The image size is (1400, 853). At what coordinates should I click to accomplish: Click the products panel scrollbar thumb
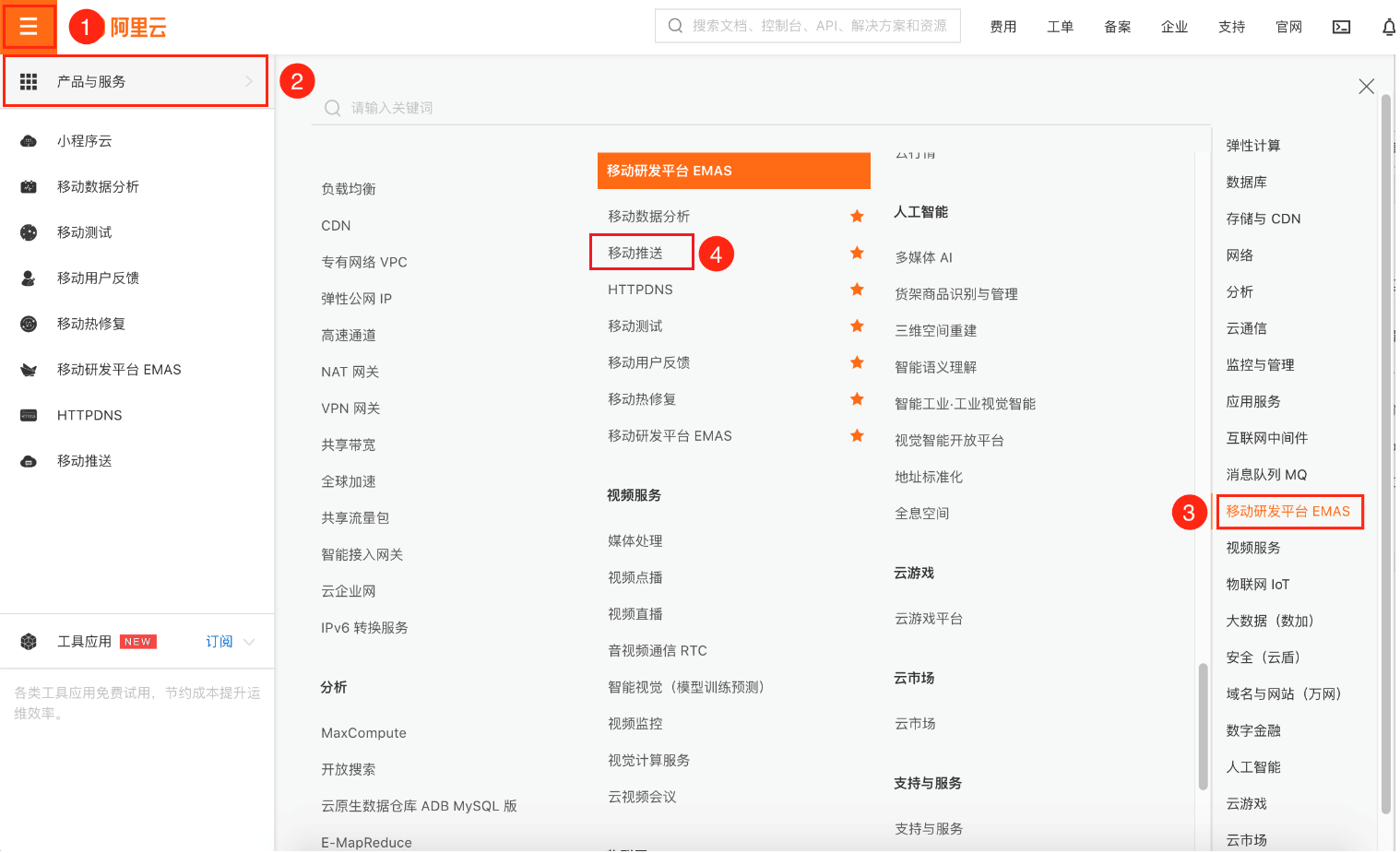pyautogui.click(x=1203, y=727)
